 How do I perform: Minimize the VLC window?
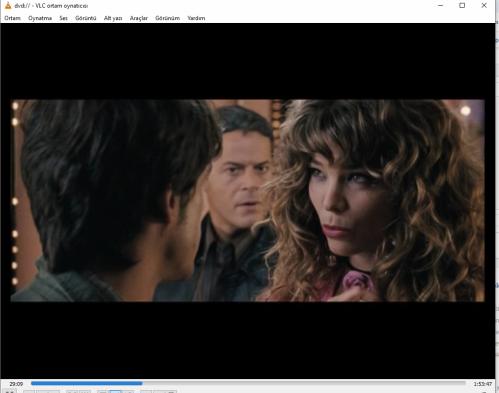coord(440,5)
